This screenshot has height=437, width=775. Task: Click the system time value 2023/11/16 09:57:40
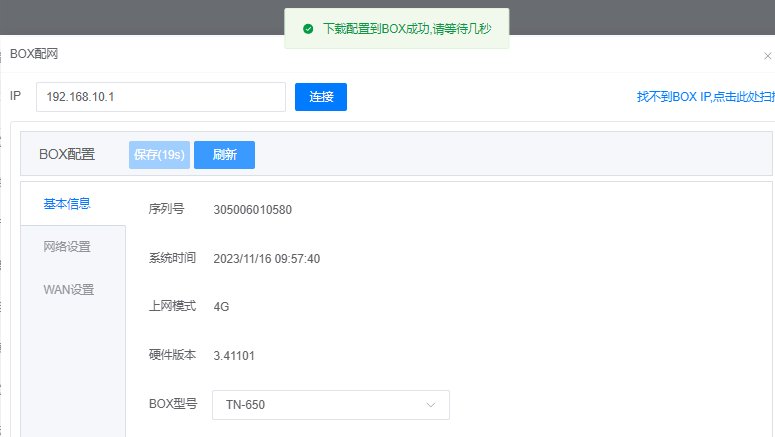(x=266, y=258)
